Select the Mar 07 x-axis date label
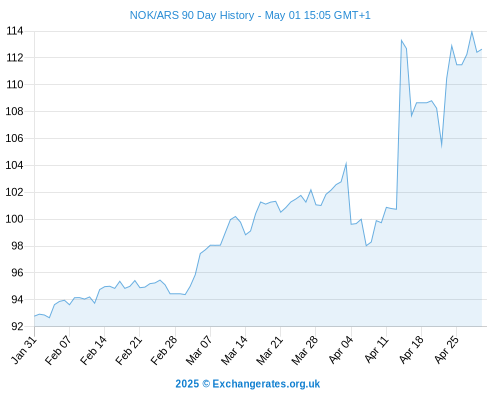The height and width of the screenshot is (400, 495). [199, 350]
